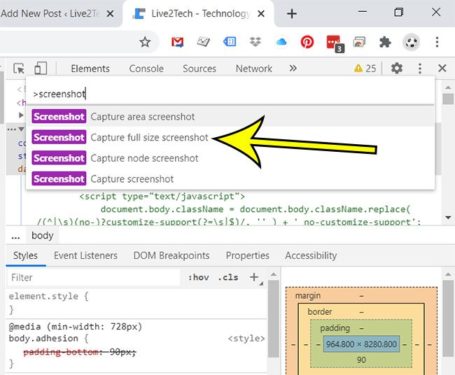Open the <style> source link

[x=246, y=339]
